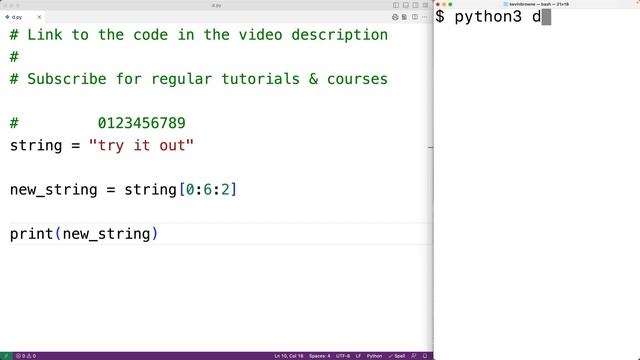Toggle secondary side bar layout icon

point(416,5)
